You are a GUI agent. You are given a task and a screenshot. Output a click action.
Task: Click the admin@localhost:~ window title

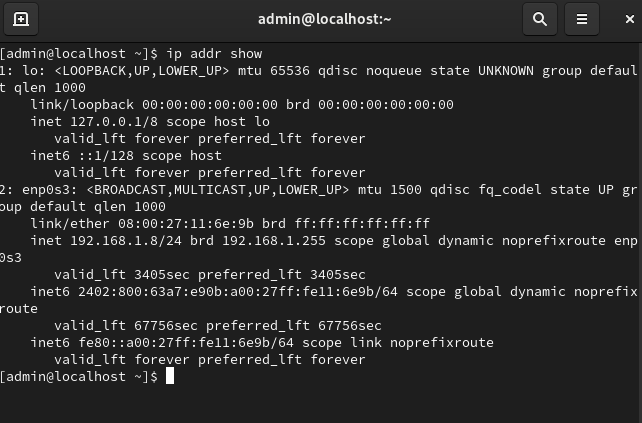[x=324, y=19]
